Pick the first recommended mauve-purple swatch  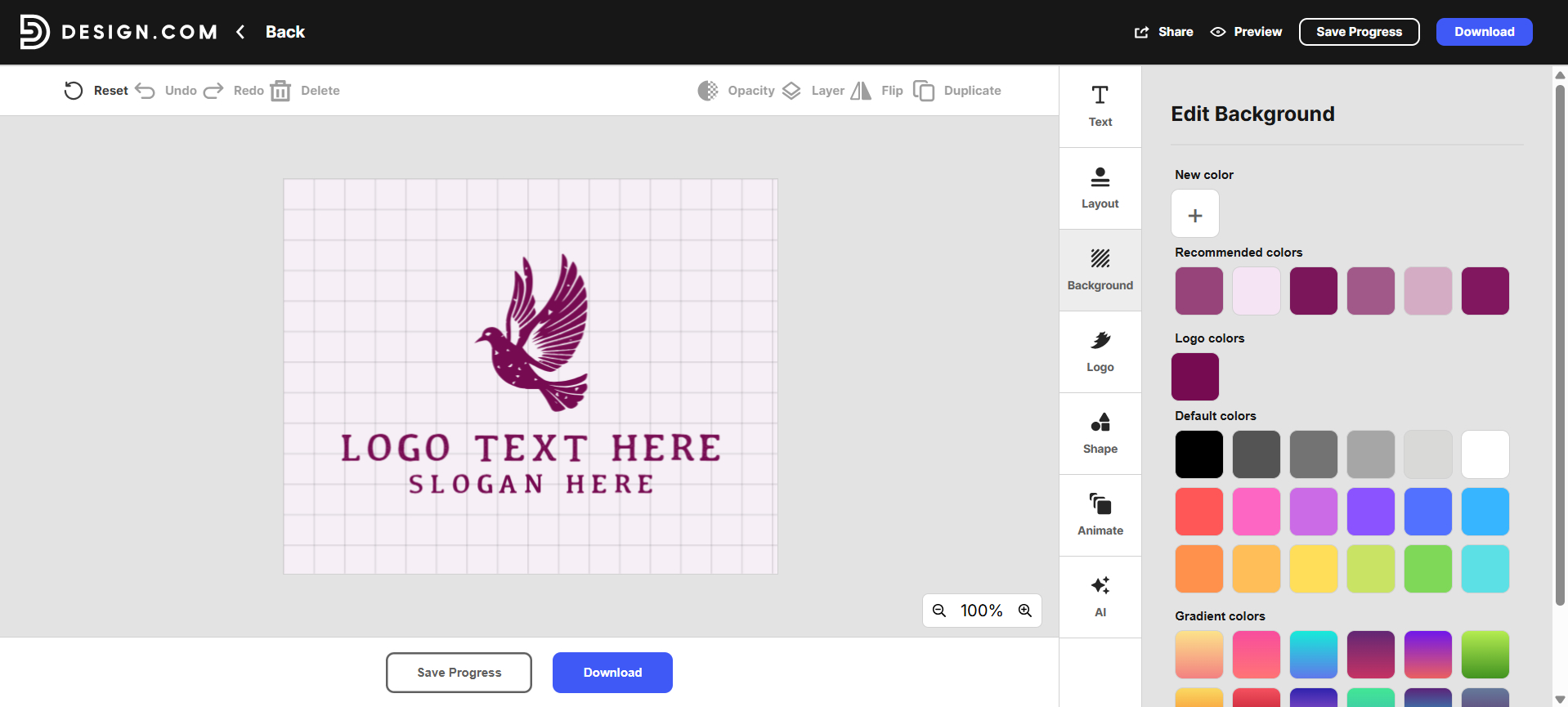[1199, 291]
